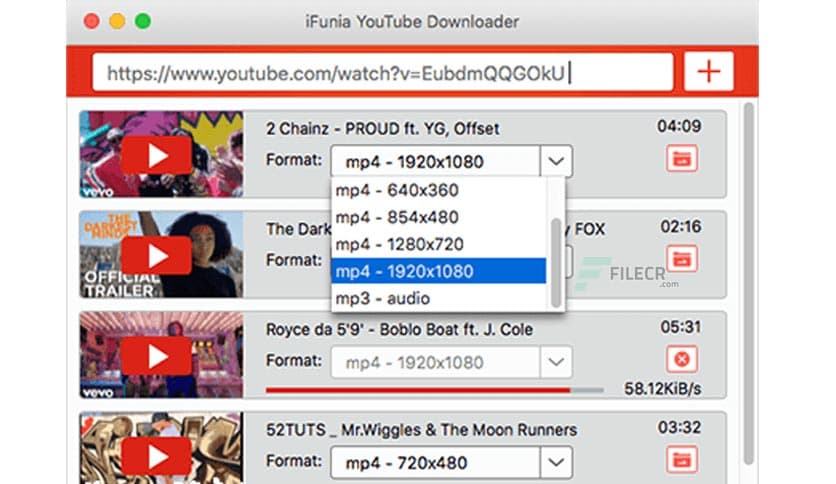
Task: Play the 2 Chainz PROUD thumbnail
Action: 156,156
